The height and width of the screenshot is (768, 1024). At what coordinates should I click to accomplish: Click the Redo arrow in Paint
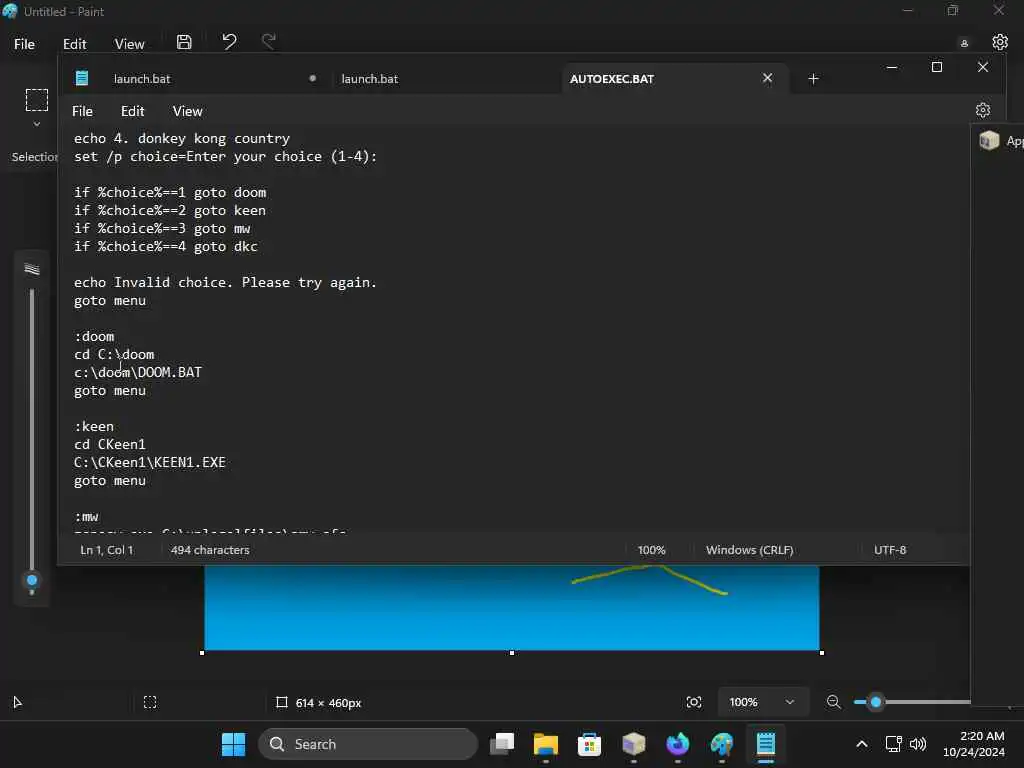tap(268, 42)
